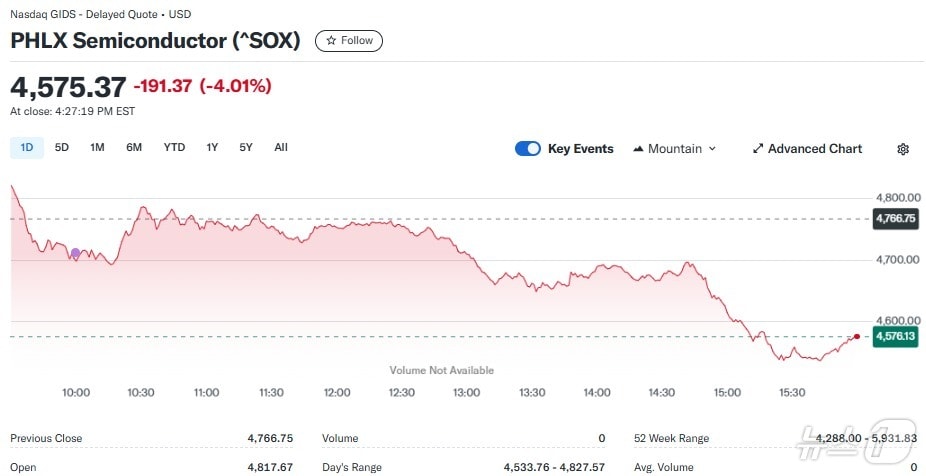Viewport: 926px width, 476px height.
Task: Switch to the 5D time range
Action: [62, 148]
